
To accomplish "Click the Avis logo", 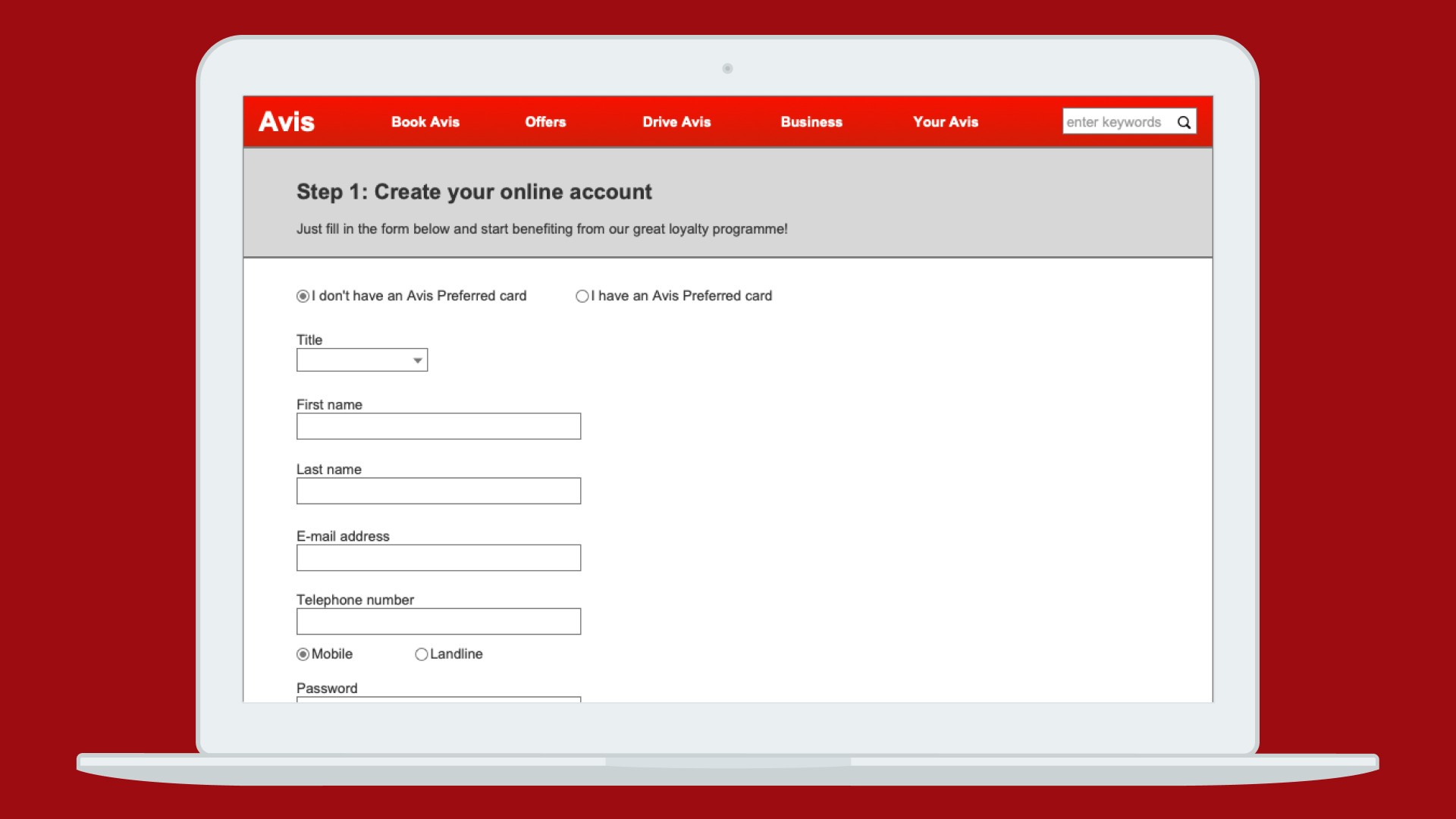I will 287,121.
